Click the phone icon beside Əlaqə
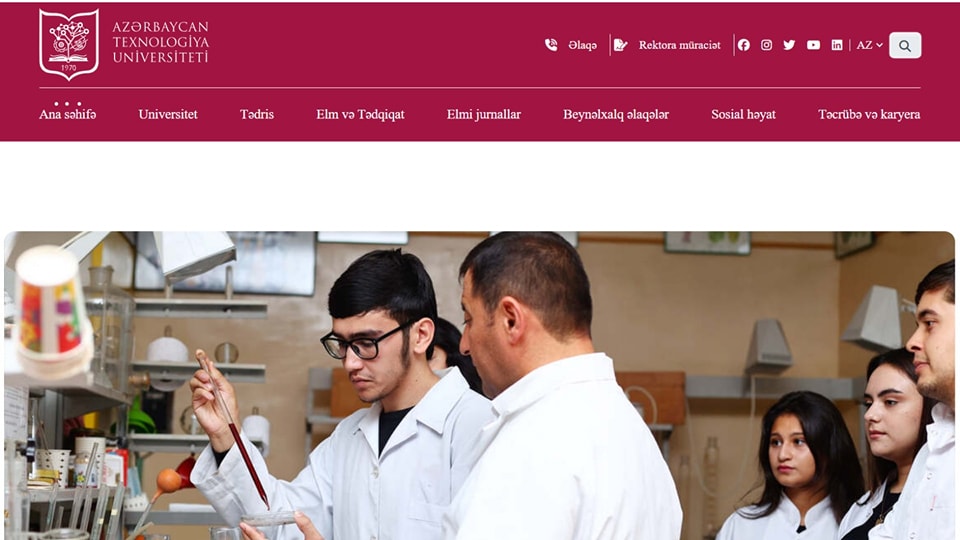 click(551, 45)
